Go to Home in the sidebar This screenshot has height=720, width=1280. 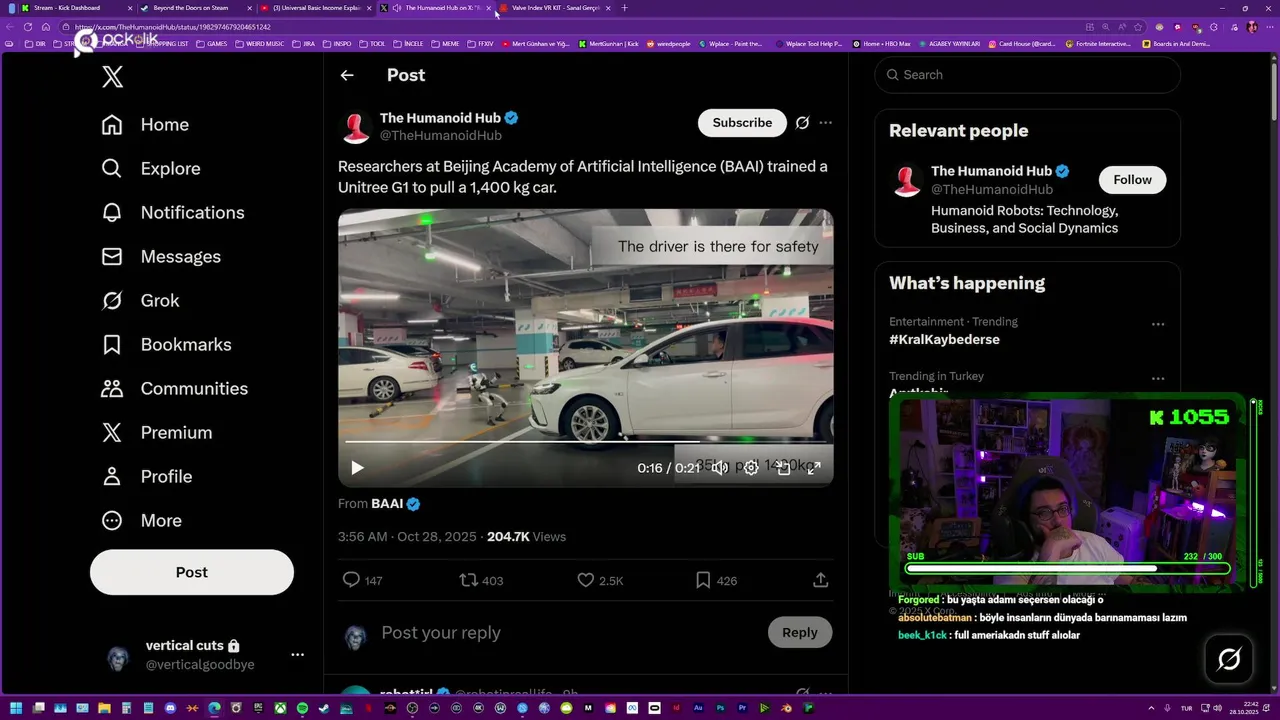[145, 124]
